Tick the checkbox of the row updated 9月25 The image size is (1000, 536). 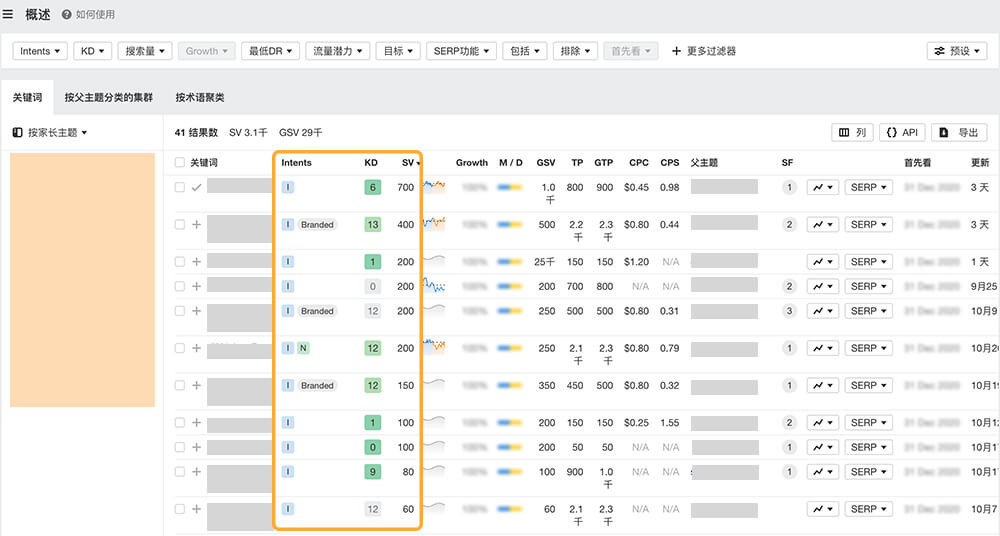[180, 286]
